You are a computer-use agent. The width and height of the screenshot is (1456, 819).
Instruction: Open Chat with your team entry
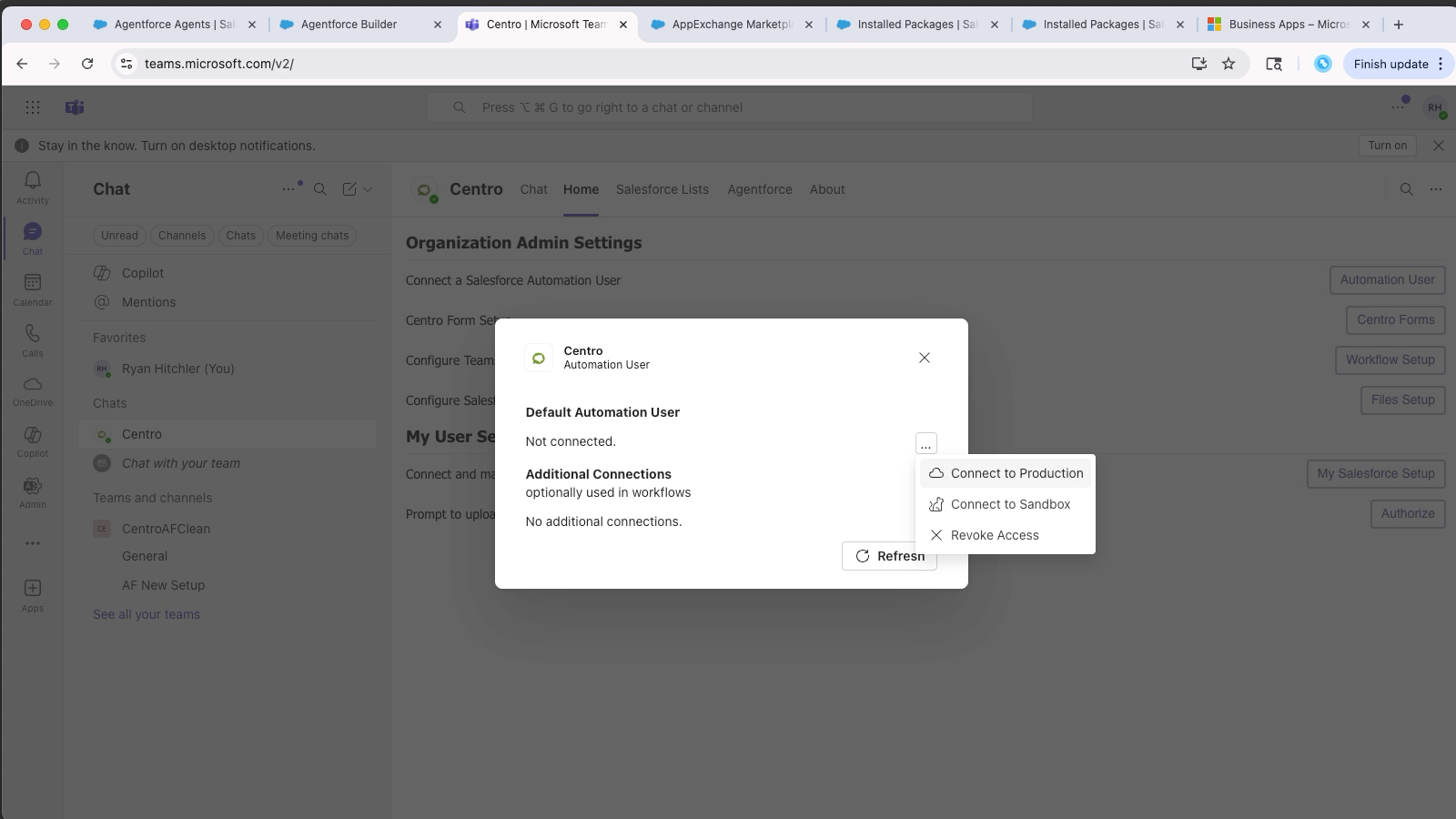pyautogui.click(x=227, y=463)
